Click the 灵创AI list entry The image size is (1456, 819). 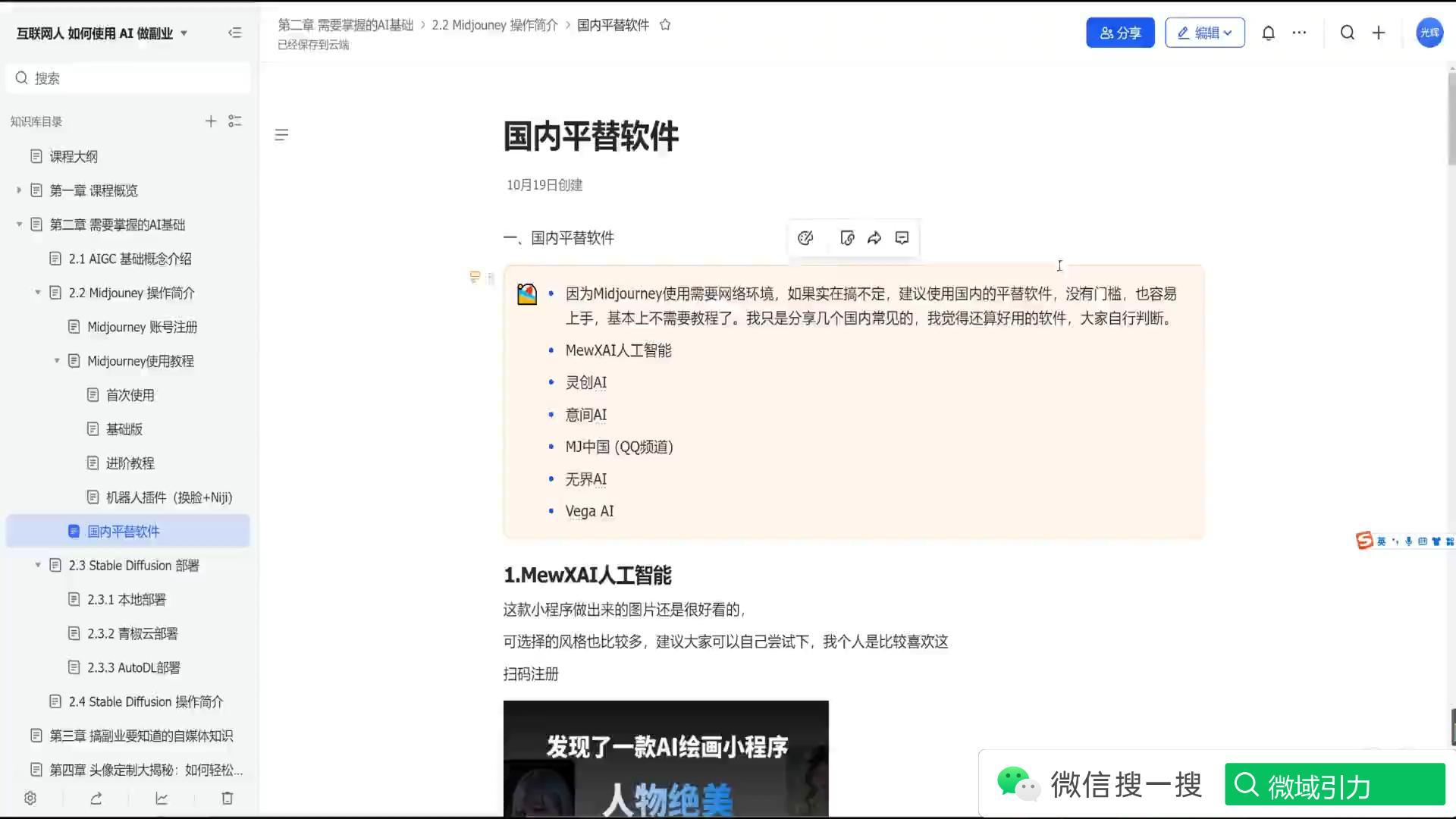(x=585, y=383)
